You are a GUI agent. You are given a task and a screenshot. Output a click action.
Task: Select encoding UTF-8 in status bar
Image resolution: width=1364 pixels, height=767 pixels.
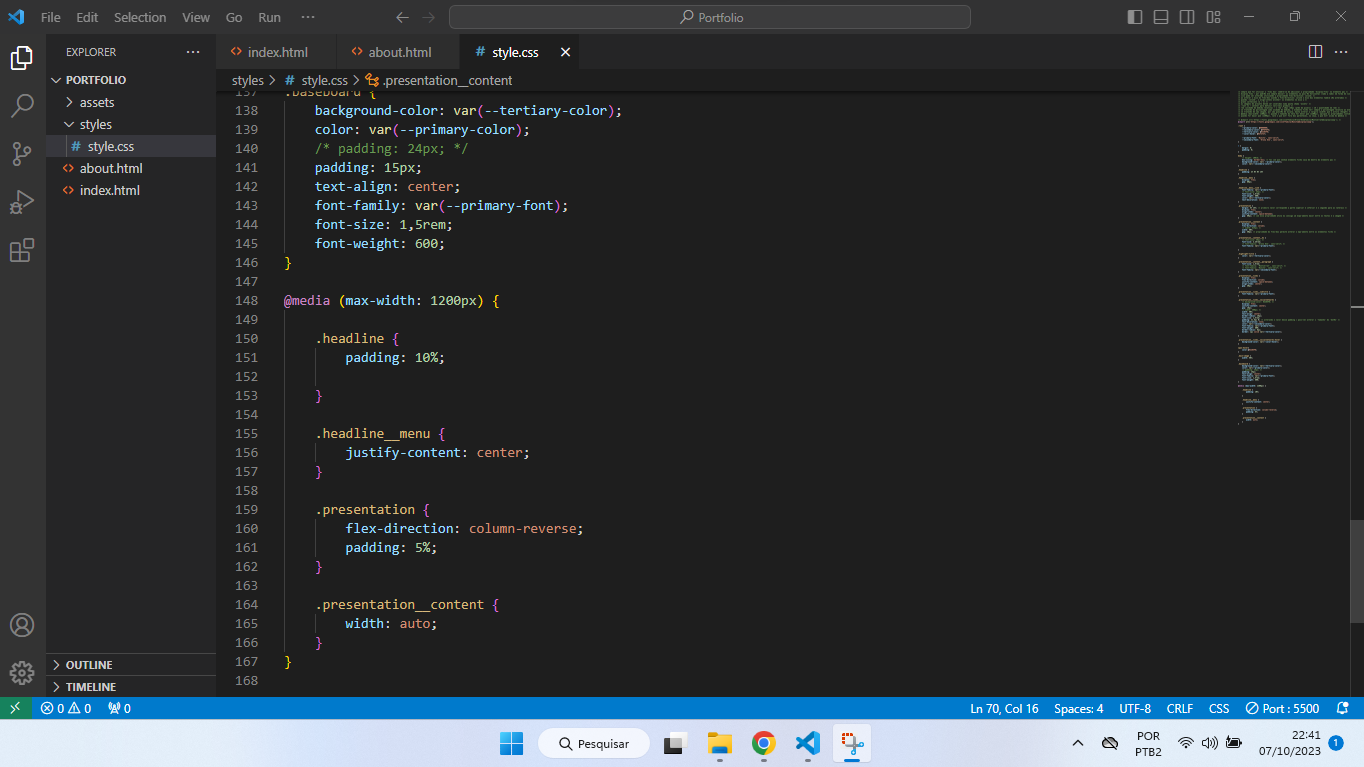(1135, 708)
